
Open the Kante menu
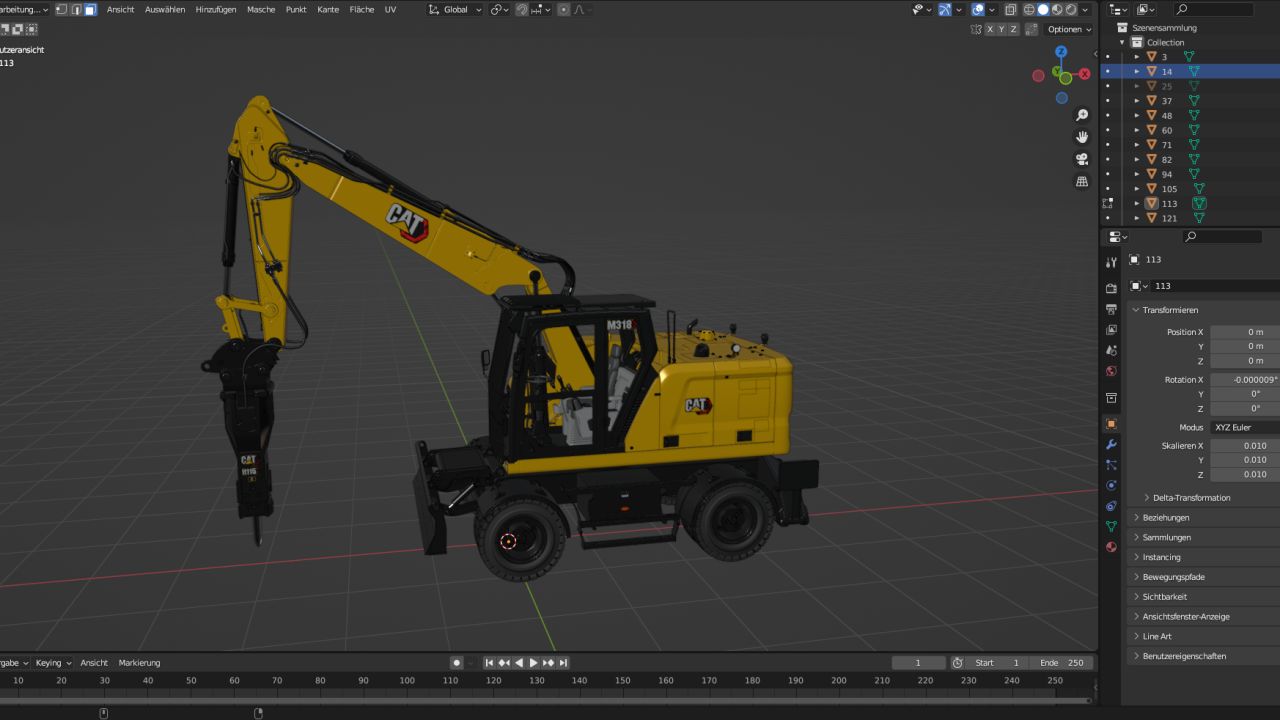point(328,9)
